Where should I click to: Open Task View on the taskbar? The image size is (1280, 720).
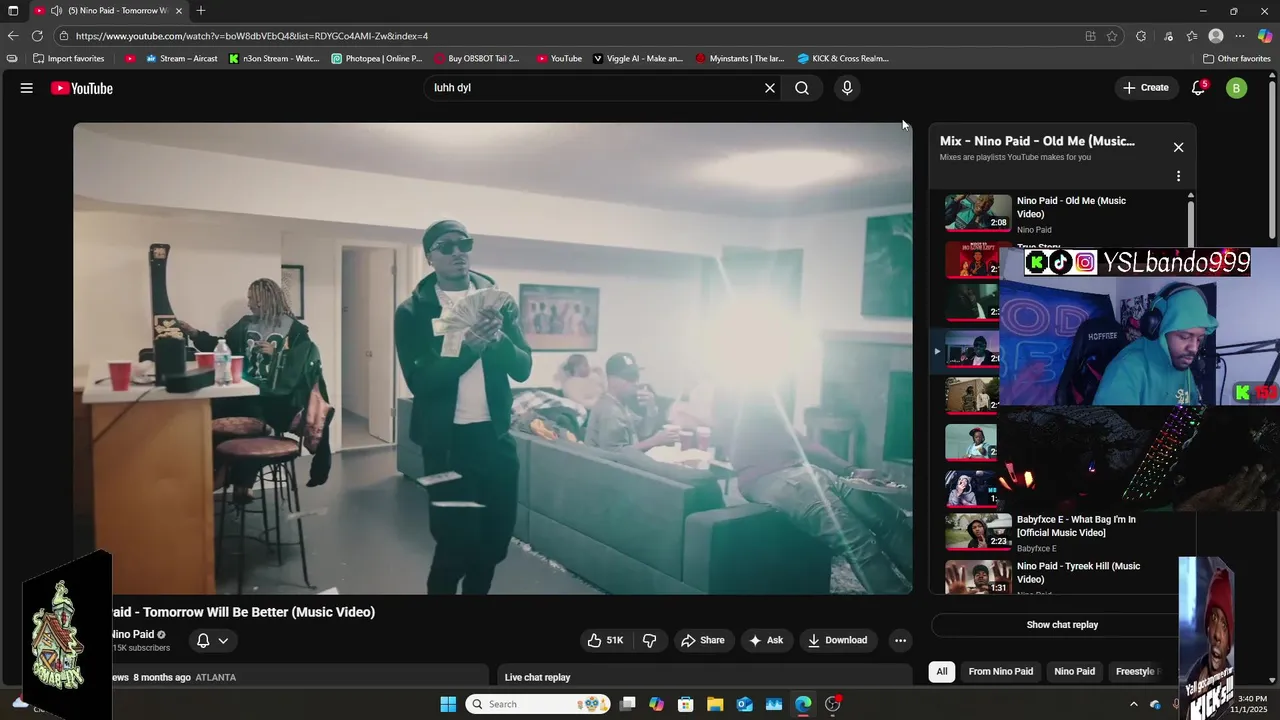(x=627, y=704)
